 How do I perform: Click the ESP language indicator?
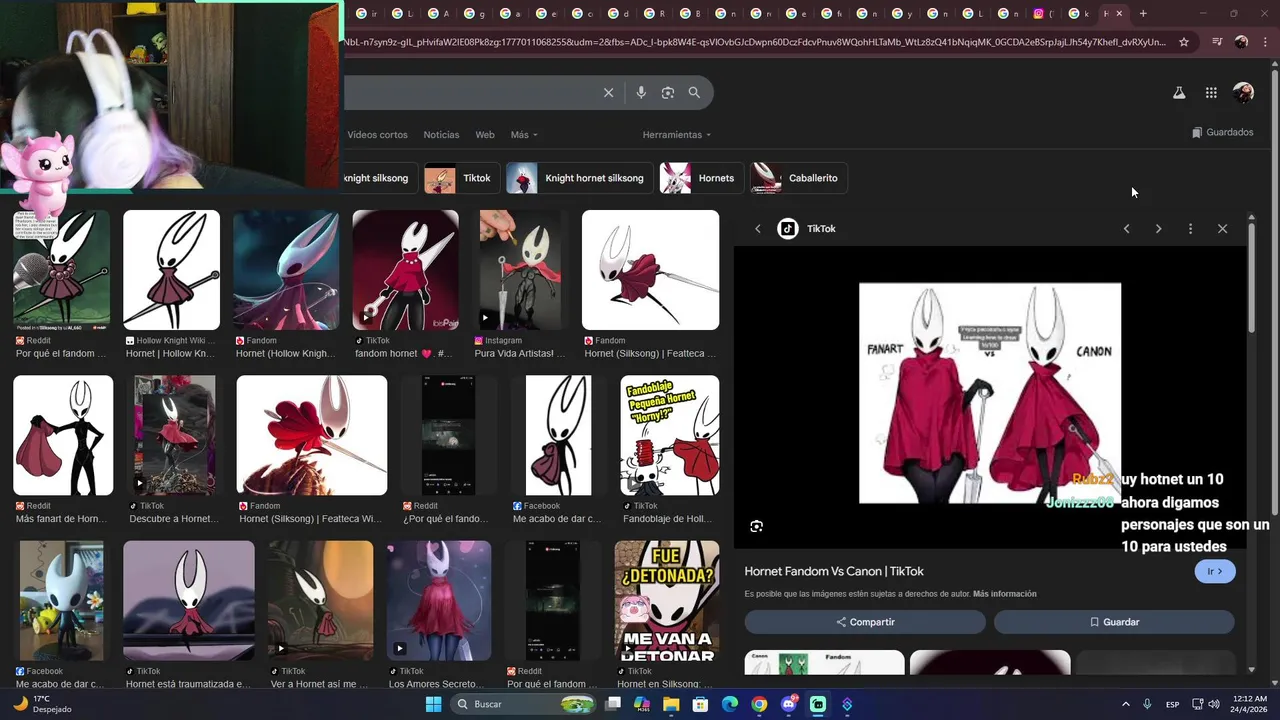point(1173,704)
